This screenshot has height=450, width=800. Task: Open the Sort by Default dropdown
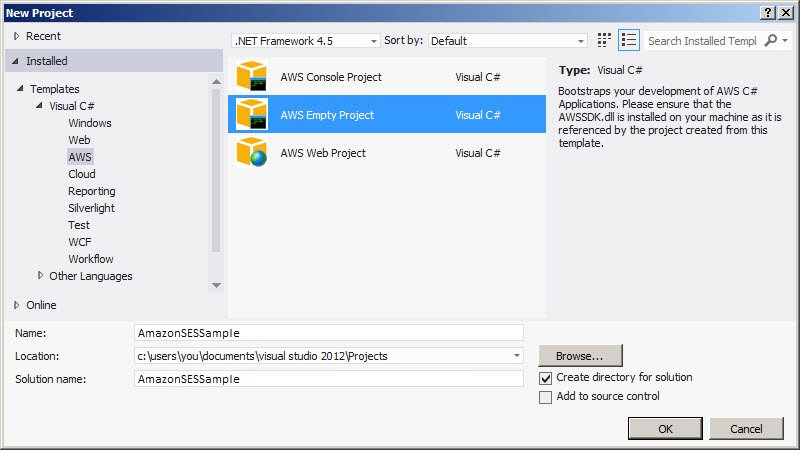click(x=507, y=41)
